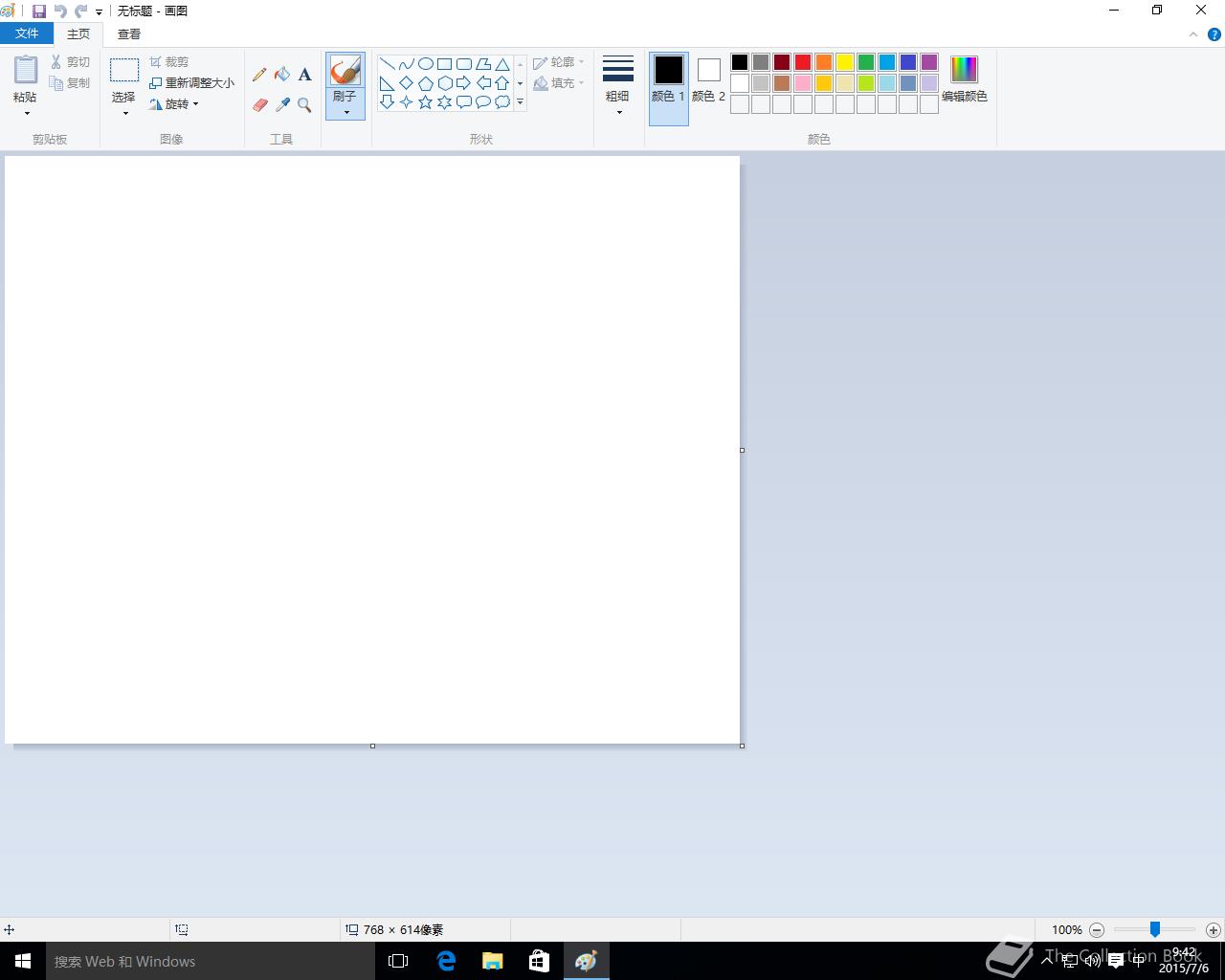1225x980 pixels.
Task: Activate the 颜色 1 foreground color box
Action: click(669, 88)
